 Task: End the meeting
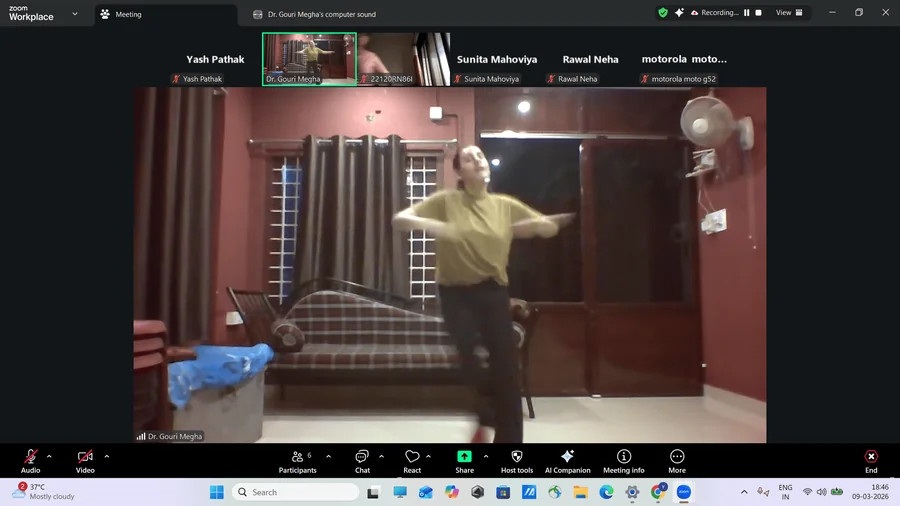click(x=871, y=461)
